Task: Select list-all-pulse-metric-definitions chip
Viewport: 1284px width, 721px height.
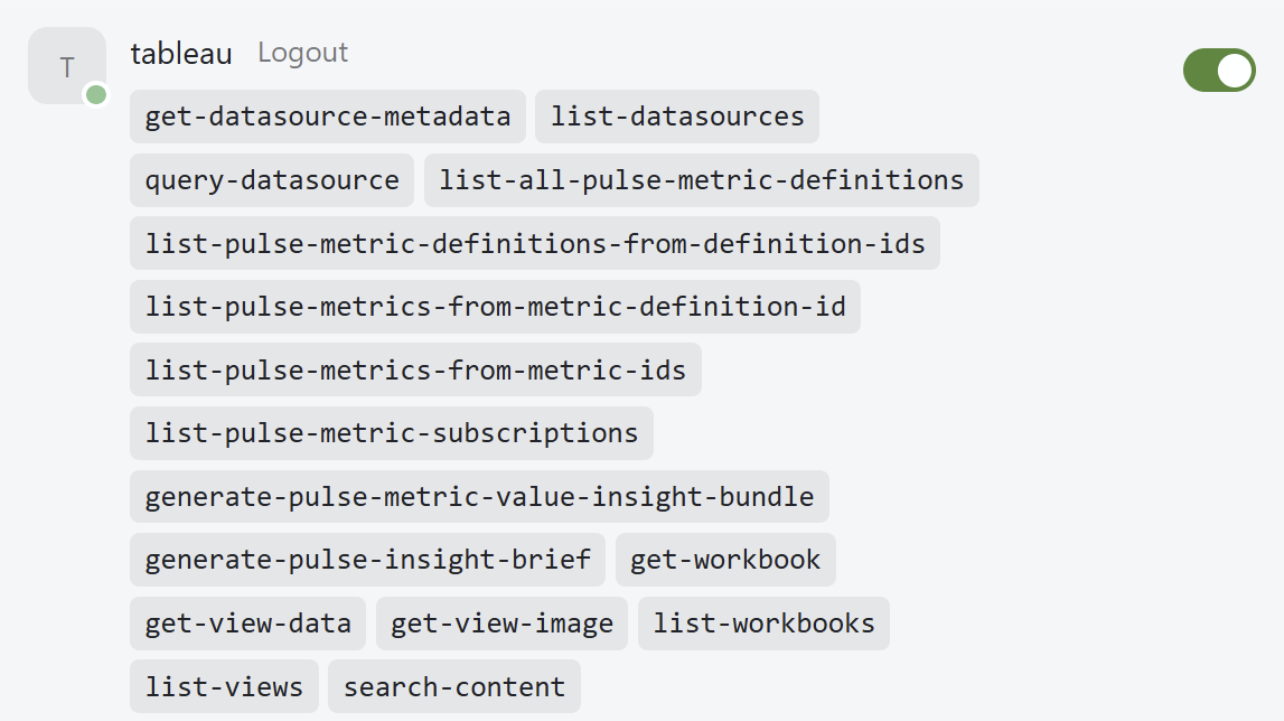Action: coord(701,180)
